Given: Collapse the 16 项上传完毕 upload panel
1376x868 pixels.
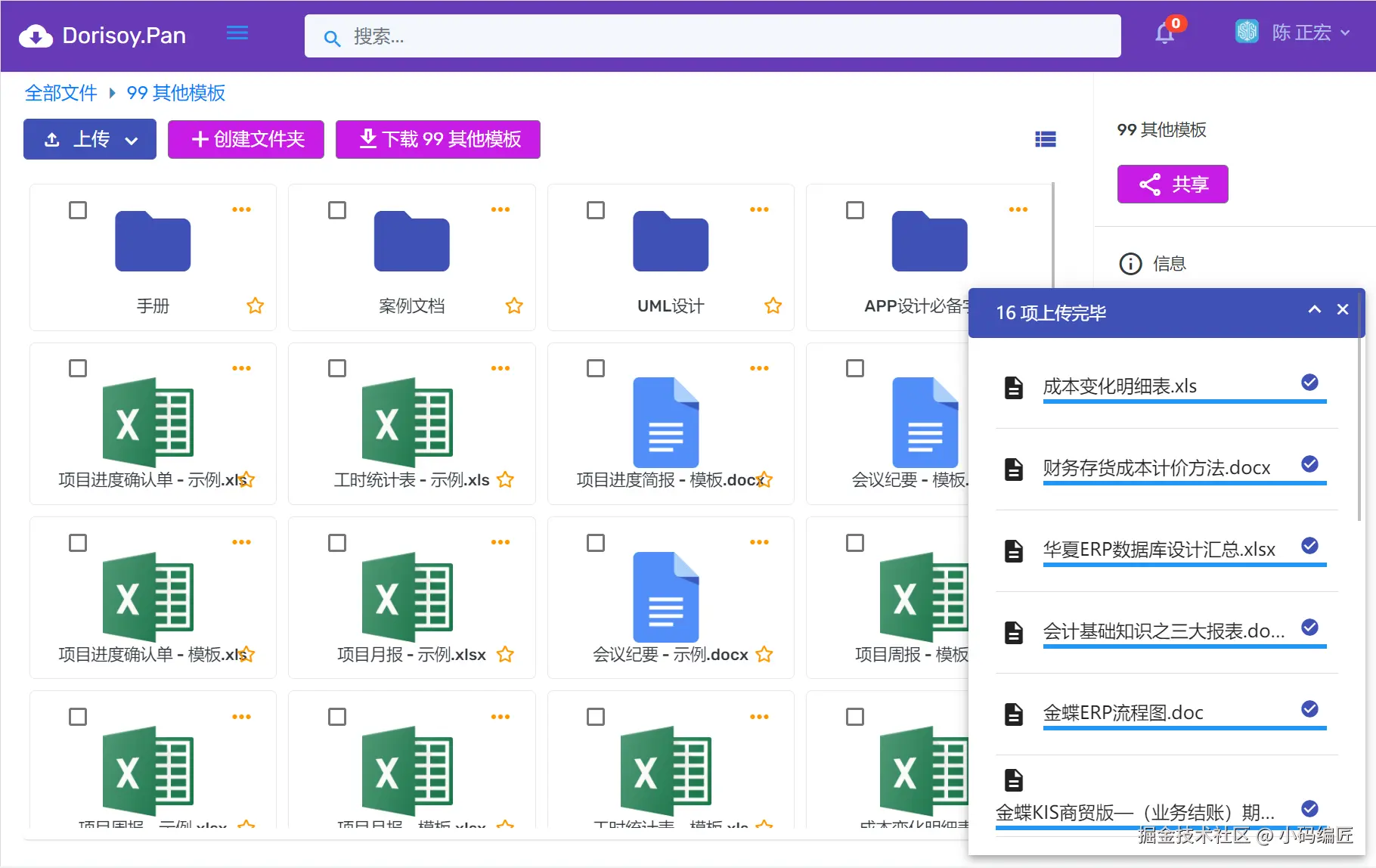Looking at the screenshot, I should 1315,309.
